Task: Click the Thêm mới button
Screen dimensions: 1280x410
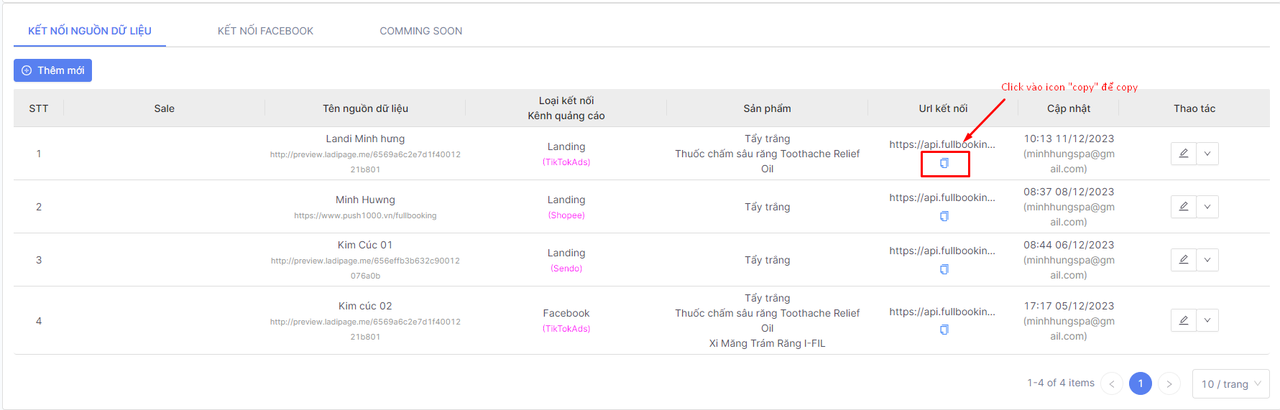Action: coord(53,71)
